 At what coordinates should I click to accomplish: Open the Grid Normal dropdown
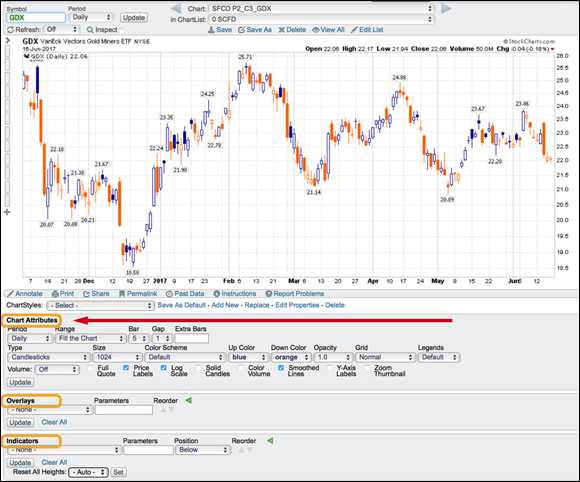pyautogui.click(x=385, y=357)
